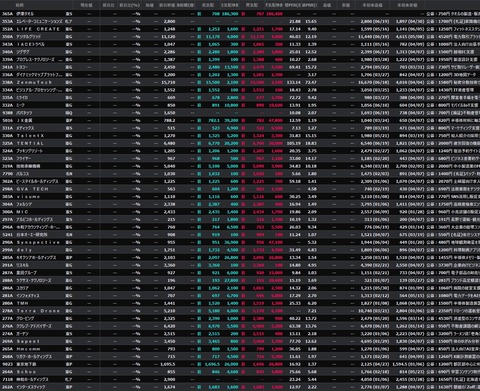The height and width of the screenshot is (391, 480).
Task: Click teal order icon in GVA TECH row
Action: [x=199, y=189]
